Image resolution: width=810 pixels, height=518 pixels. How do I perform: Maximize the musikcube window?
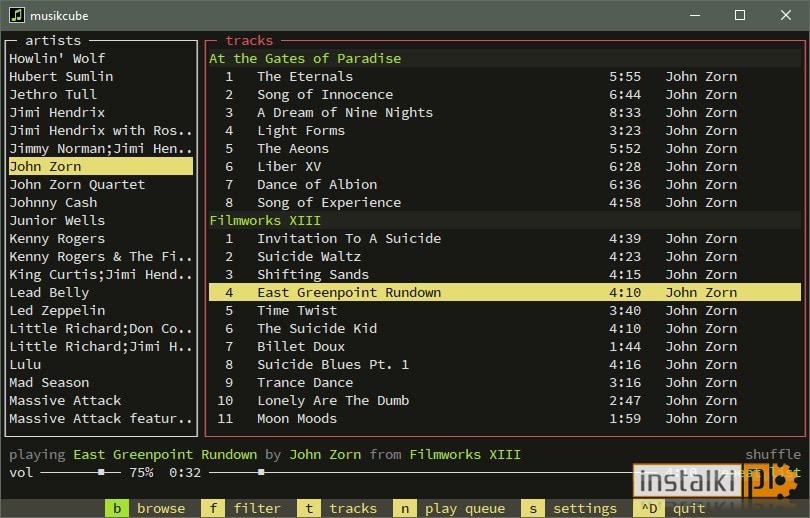pyautogui.click(x=740, y=15)
